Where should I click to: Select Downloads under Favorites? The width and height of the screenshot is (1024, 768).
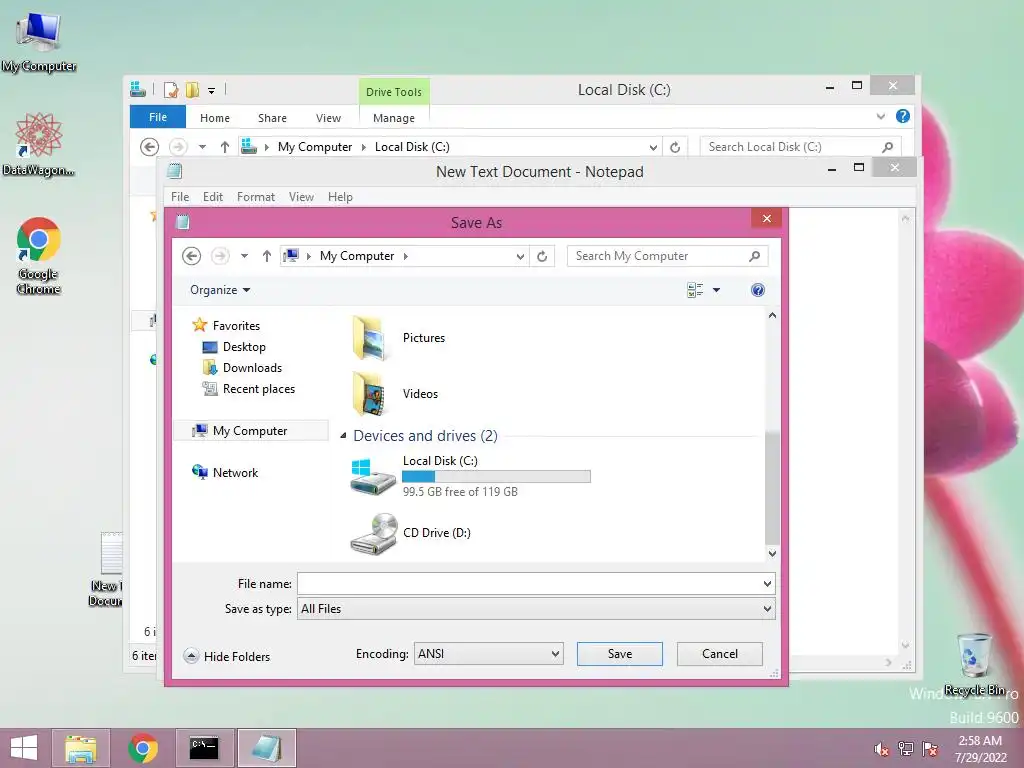click(x=242, y=368)
